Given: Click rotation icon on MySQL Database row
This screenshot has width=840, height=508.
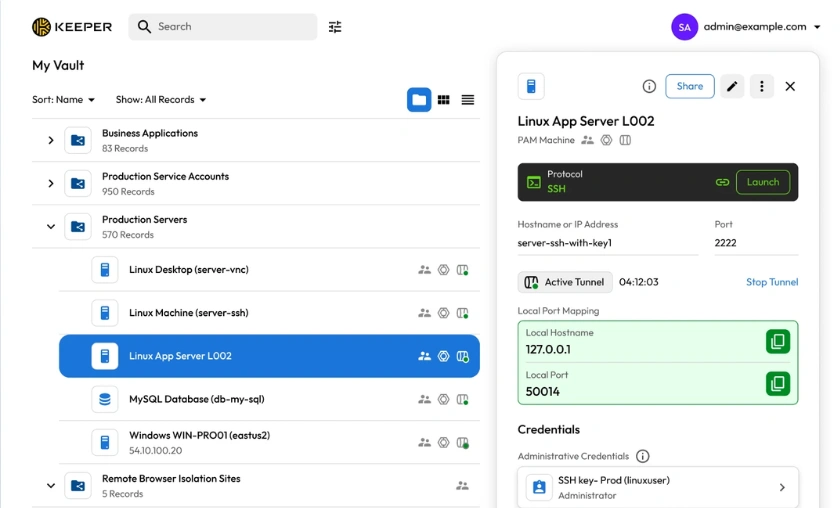Looking at the screenshot, I should (x=444, y=399).
